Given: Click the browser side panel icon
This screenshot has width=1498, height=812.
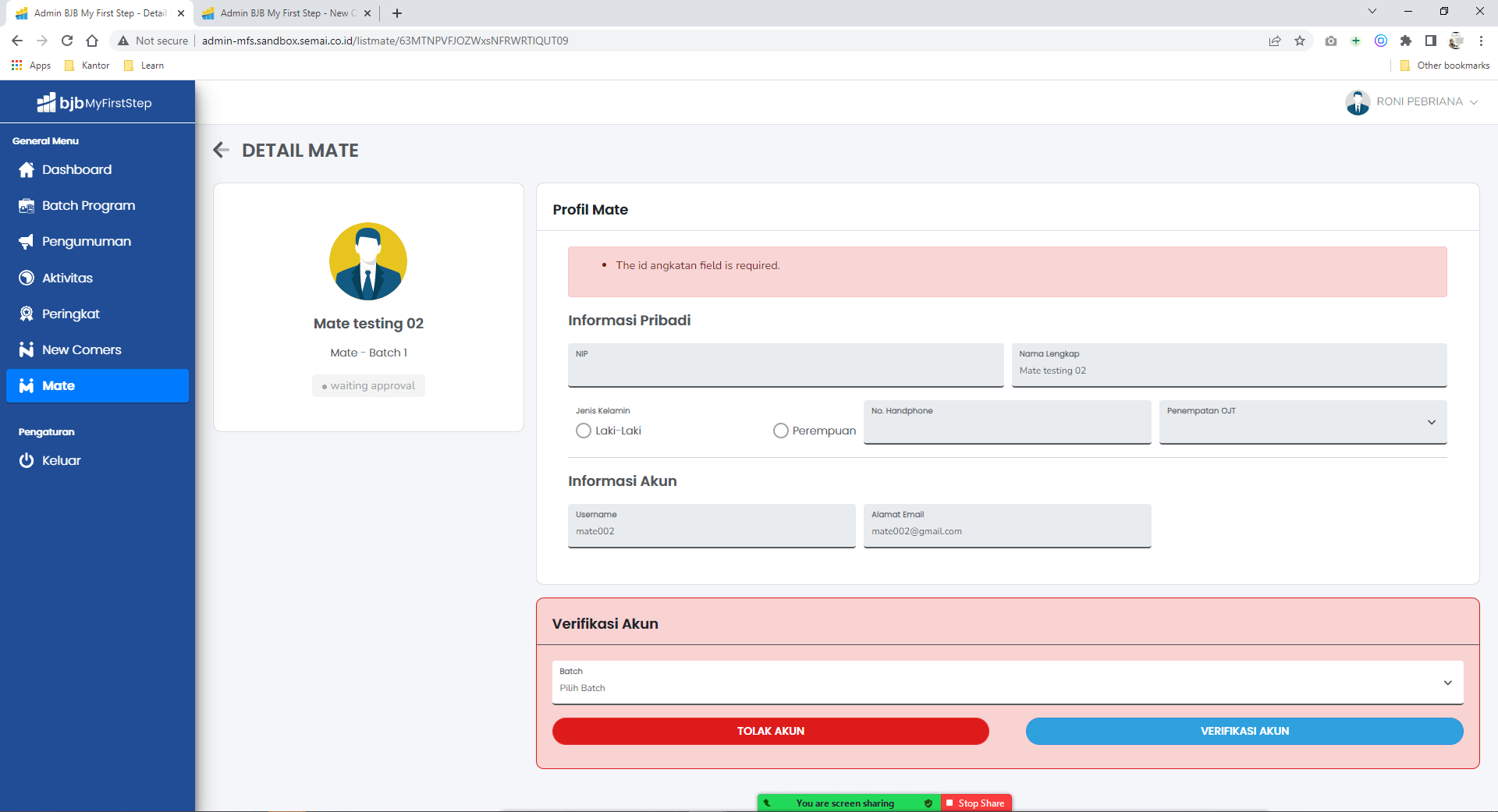Looking at the screenshot, I should point(1431,41).
